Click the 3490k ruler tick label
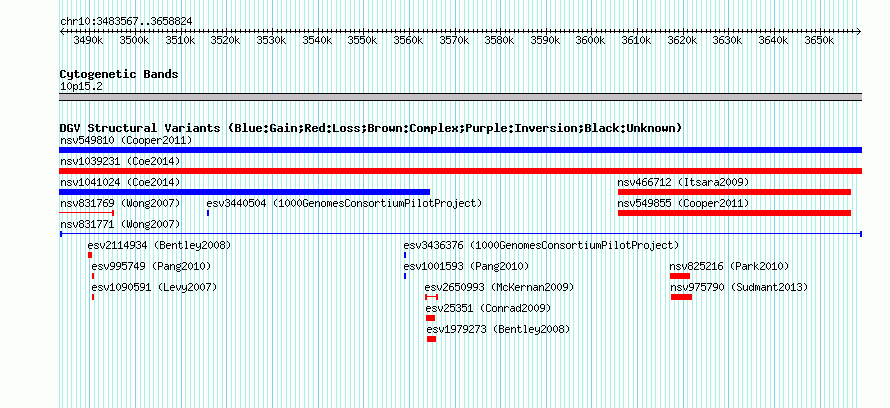The width and height of the screenshot is (890, 408). point(89,41)
